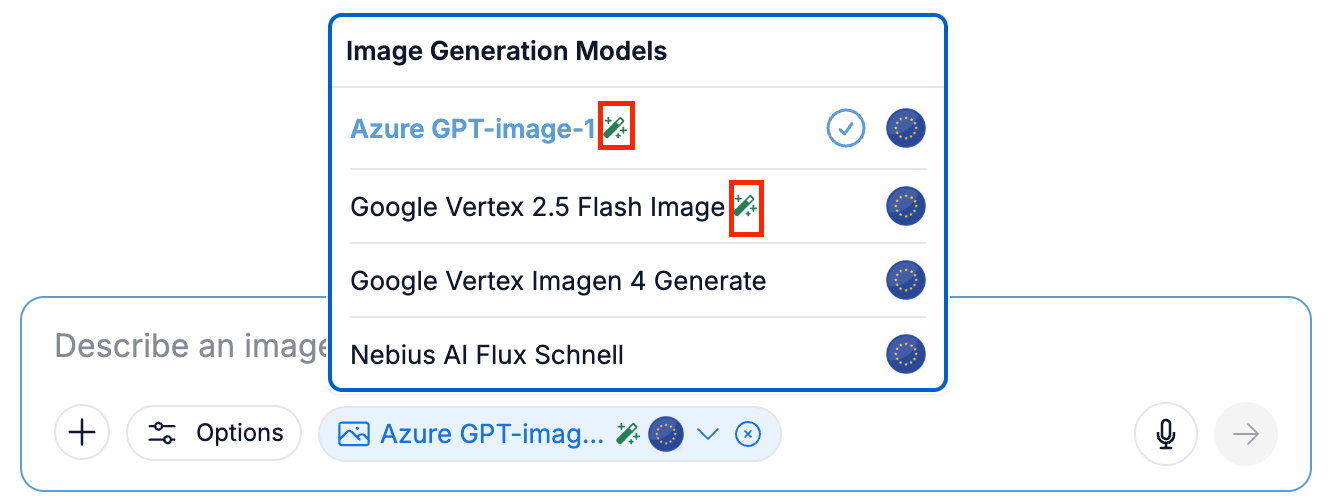
Task: Choose Google Vertex Imagen 4 Generate
Action: coord(558,282)
